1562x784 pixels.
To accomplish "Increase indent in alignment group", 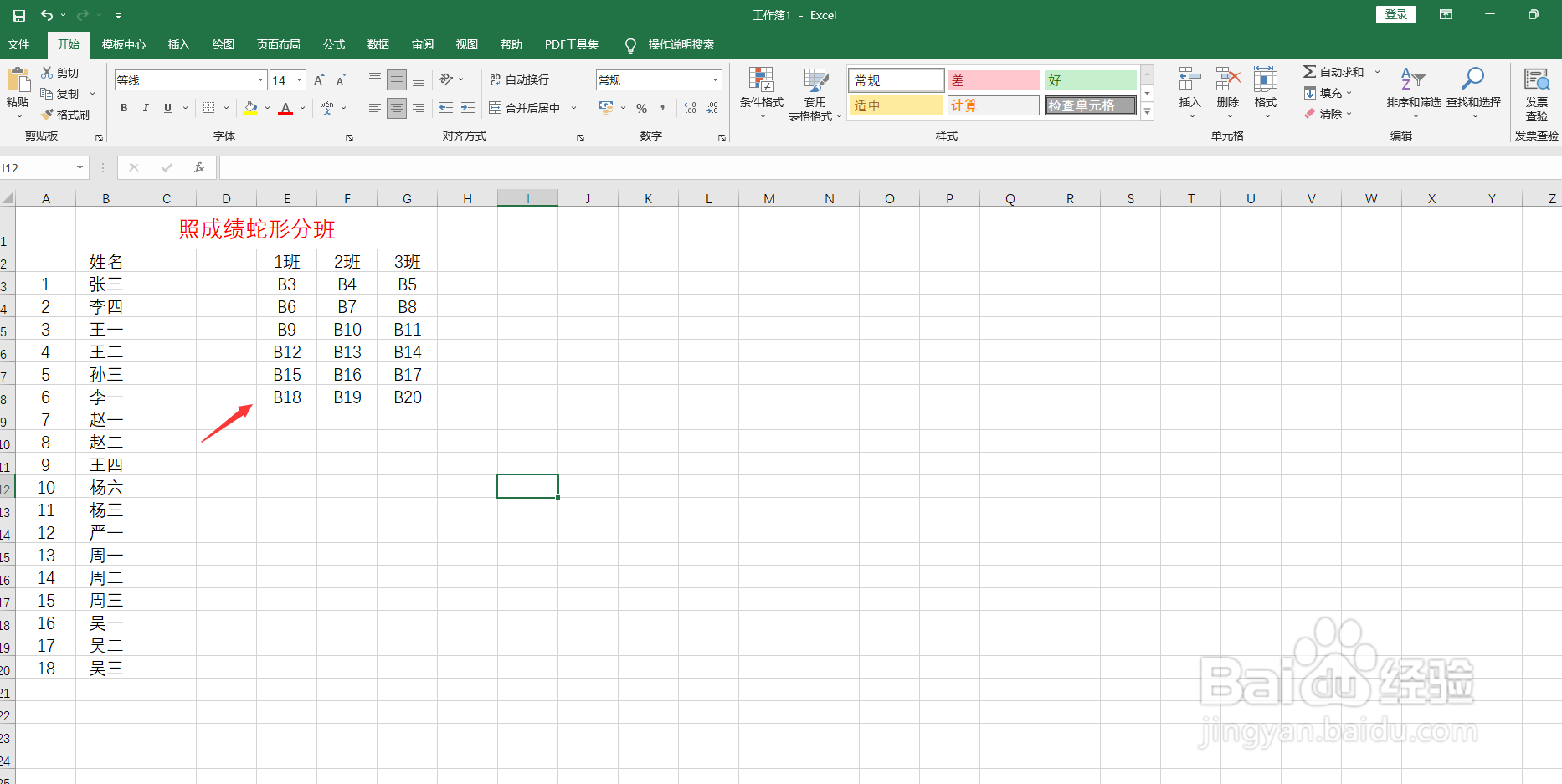I will [468, 108].
